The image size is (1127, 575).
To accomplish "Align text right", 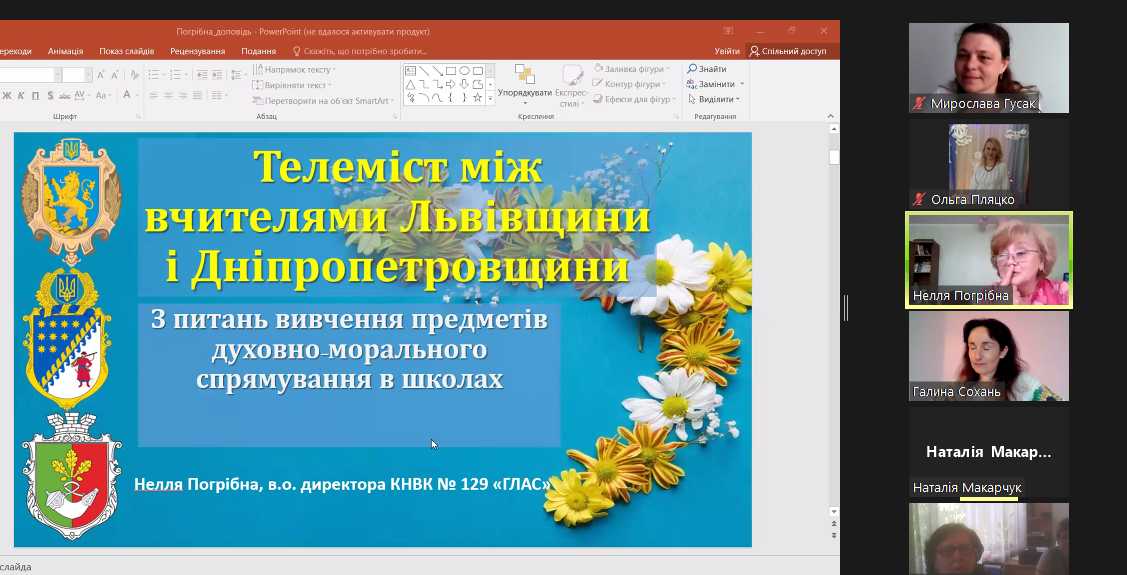I will (183, 95).
